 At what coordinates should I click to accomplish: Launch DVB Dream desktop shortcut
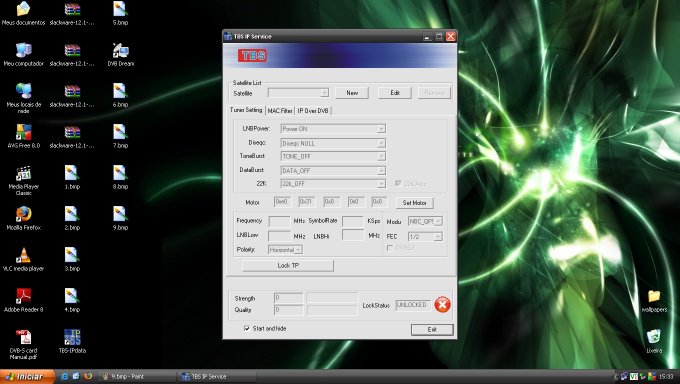120,54
